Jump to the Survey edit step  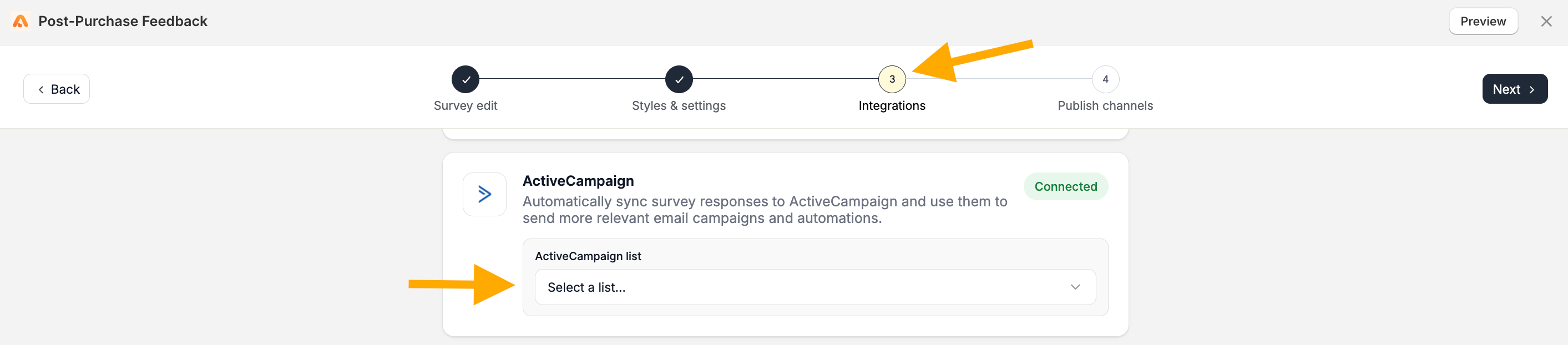(466, 79)
